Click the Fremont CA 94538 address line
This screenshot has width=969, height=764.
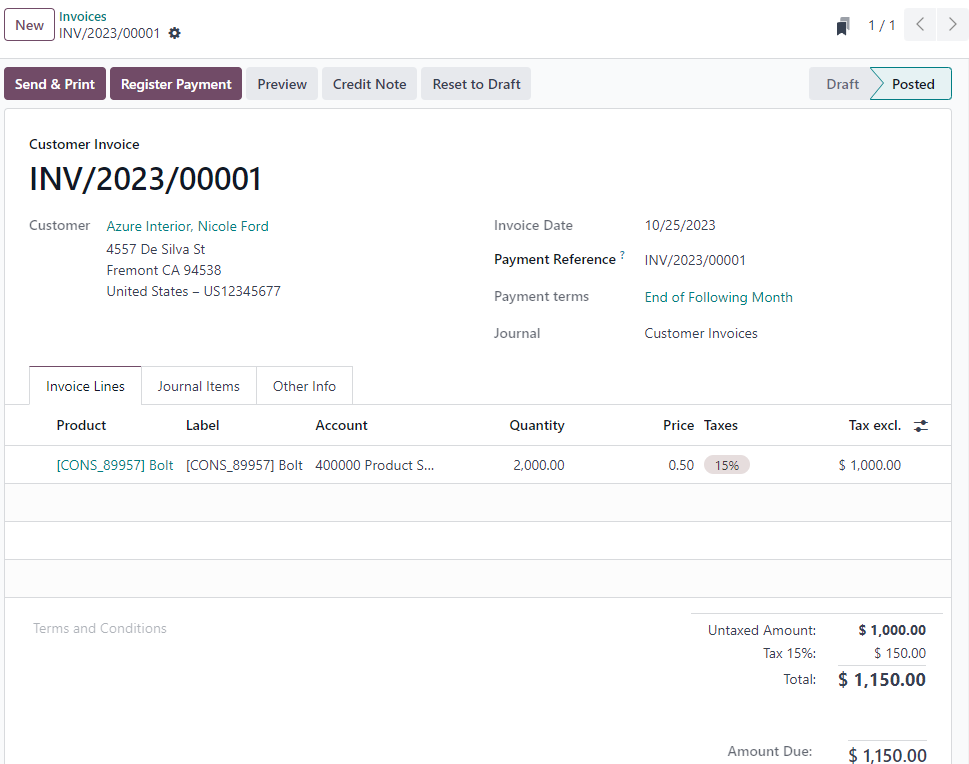164,270
